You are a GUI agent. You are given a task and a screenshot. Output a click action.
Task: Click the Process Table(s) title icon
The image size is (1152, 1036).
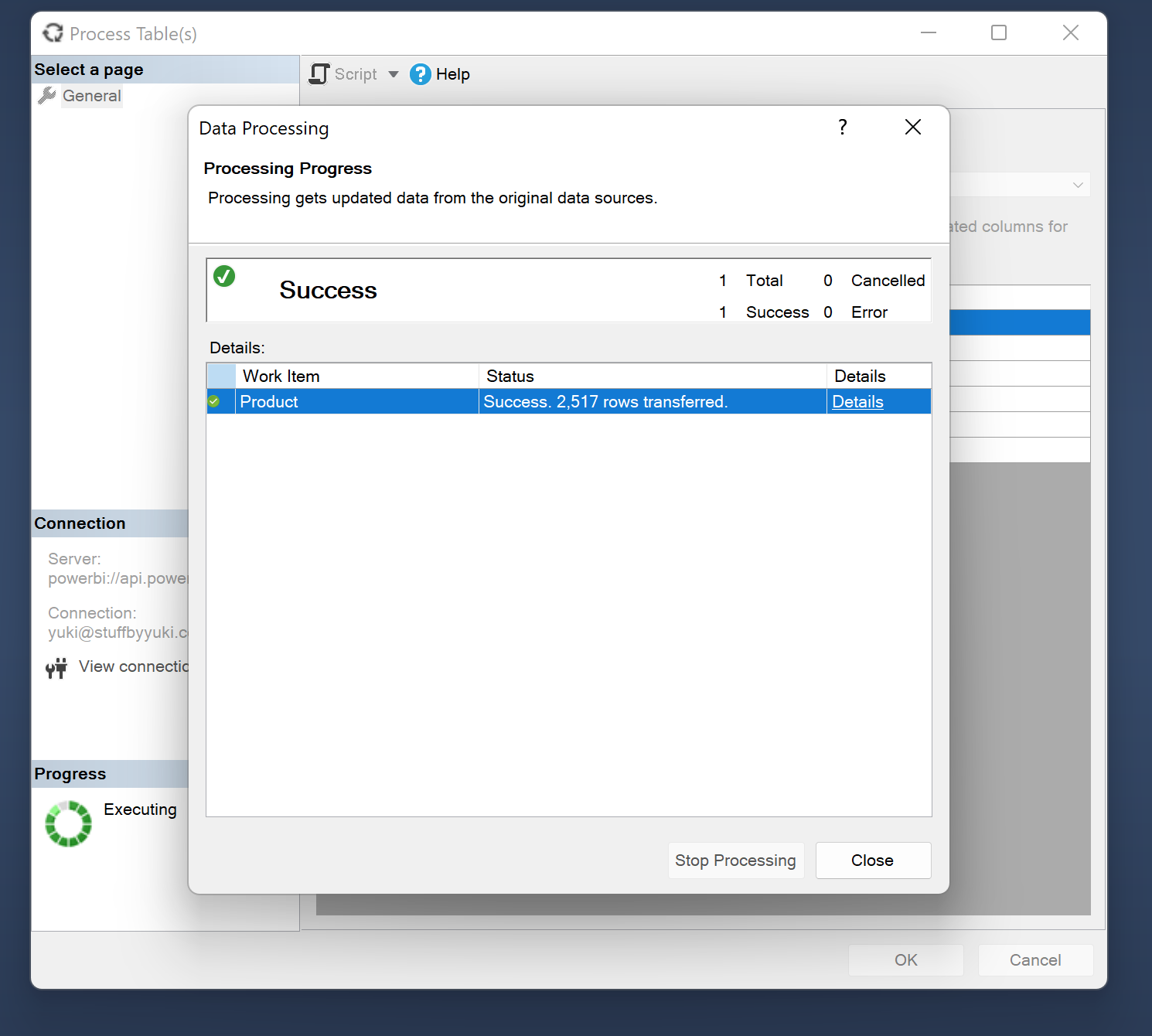[53, 33]
